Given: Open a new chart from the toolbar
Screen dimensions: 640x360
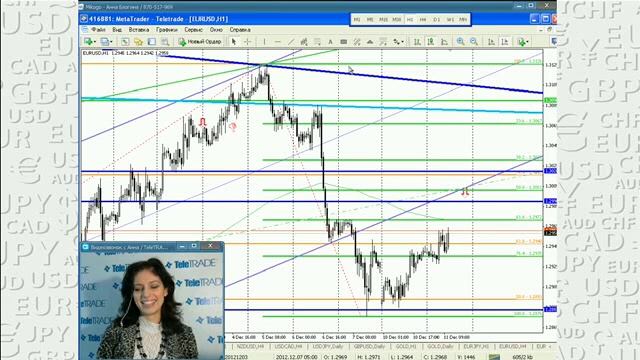Looking at the screenshot, I should (88, 42).
